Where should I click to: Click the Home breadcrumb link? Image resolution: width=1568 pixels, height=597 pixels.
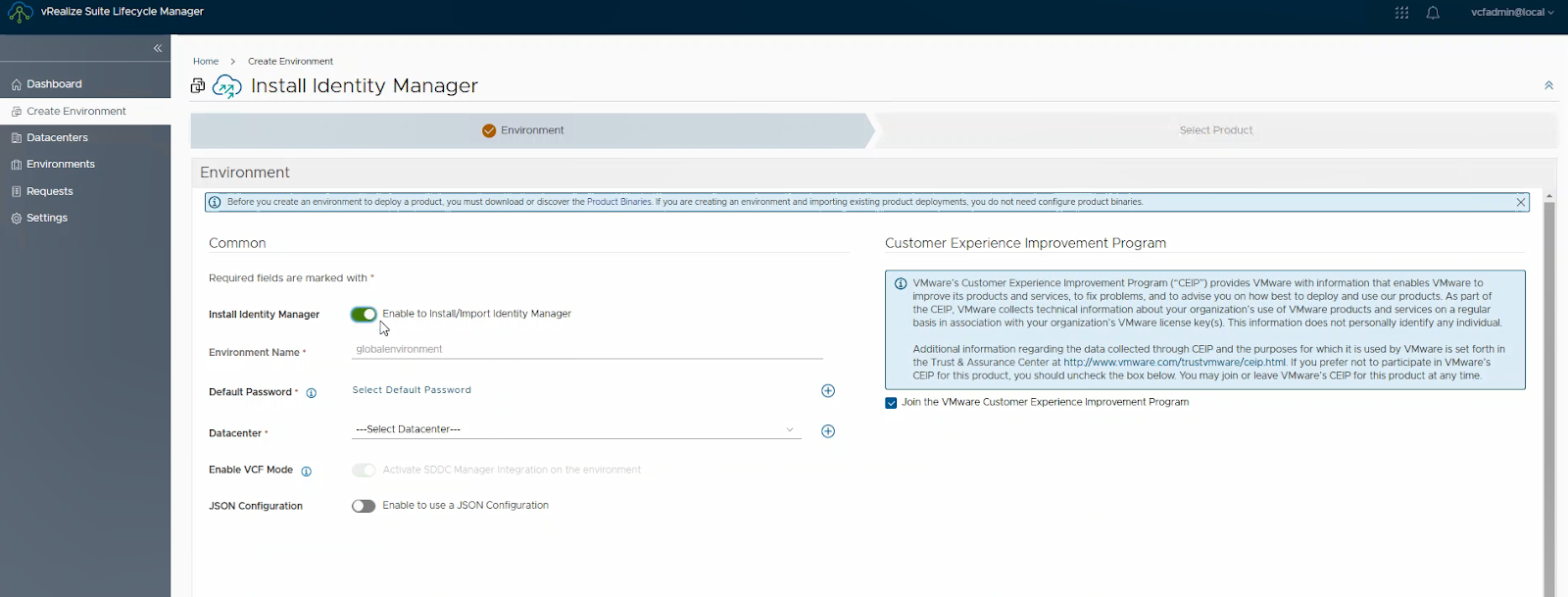[206, 61]
